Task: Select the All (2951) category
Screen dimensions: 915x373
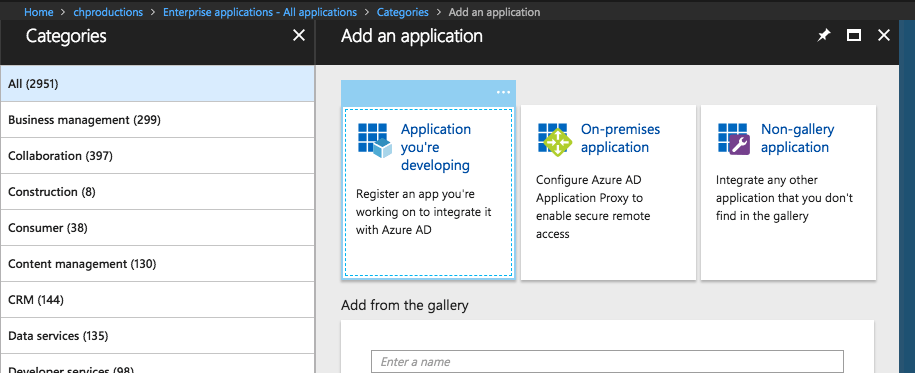Action: 157,83
